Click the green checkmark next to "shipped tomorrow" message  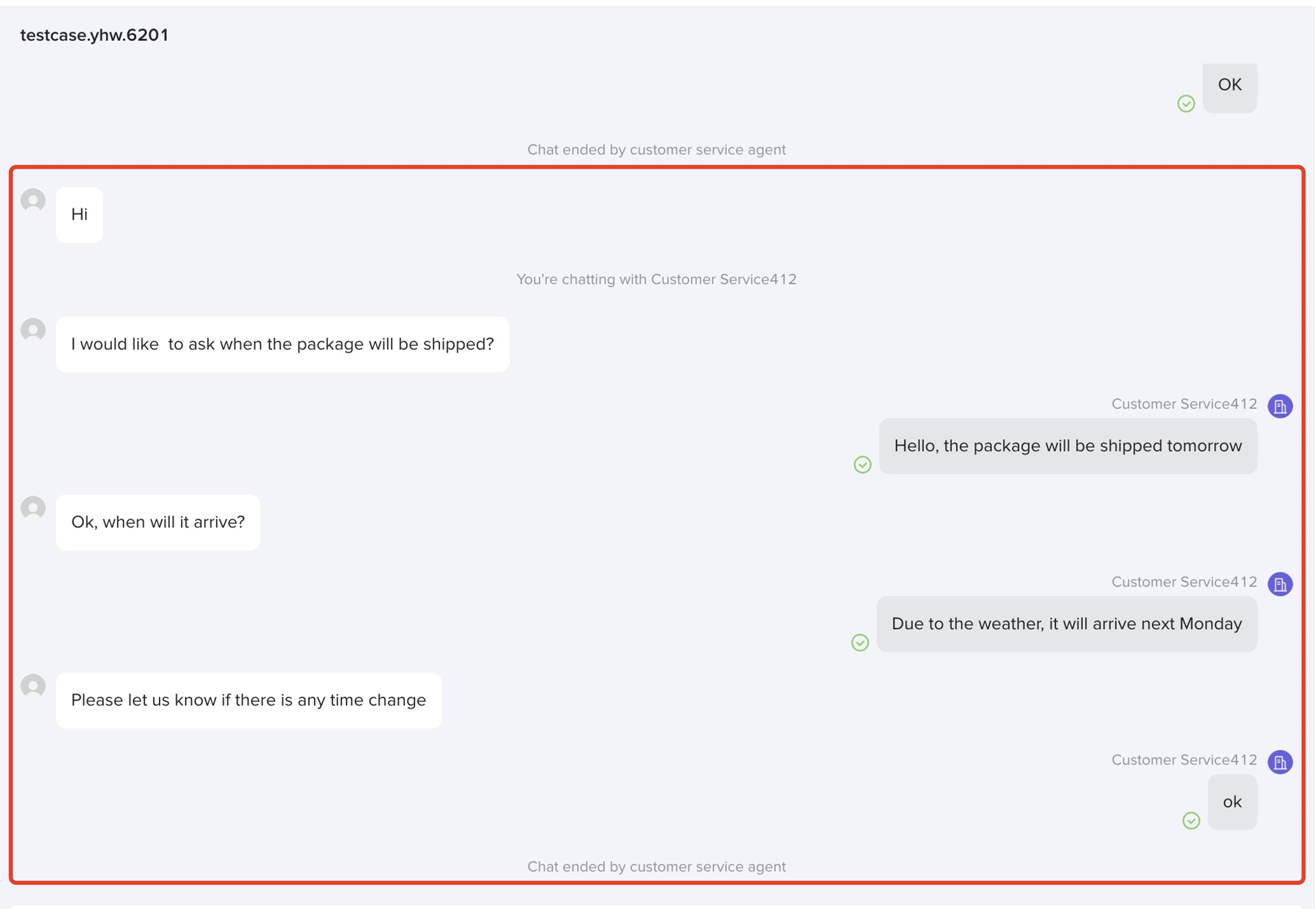point(862,465)
